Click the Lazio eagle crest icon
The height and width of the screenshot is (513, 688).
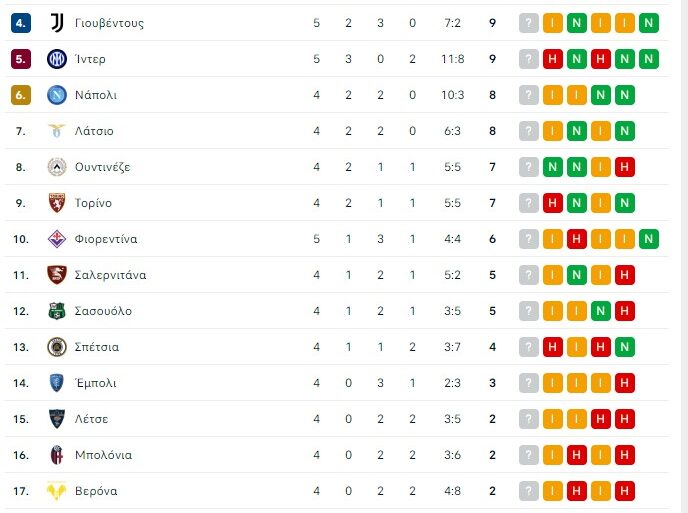[56, 131]
